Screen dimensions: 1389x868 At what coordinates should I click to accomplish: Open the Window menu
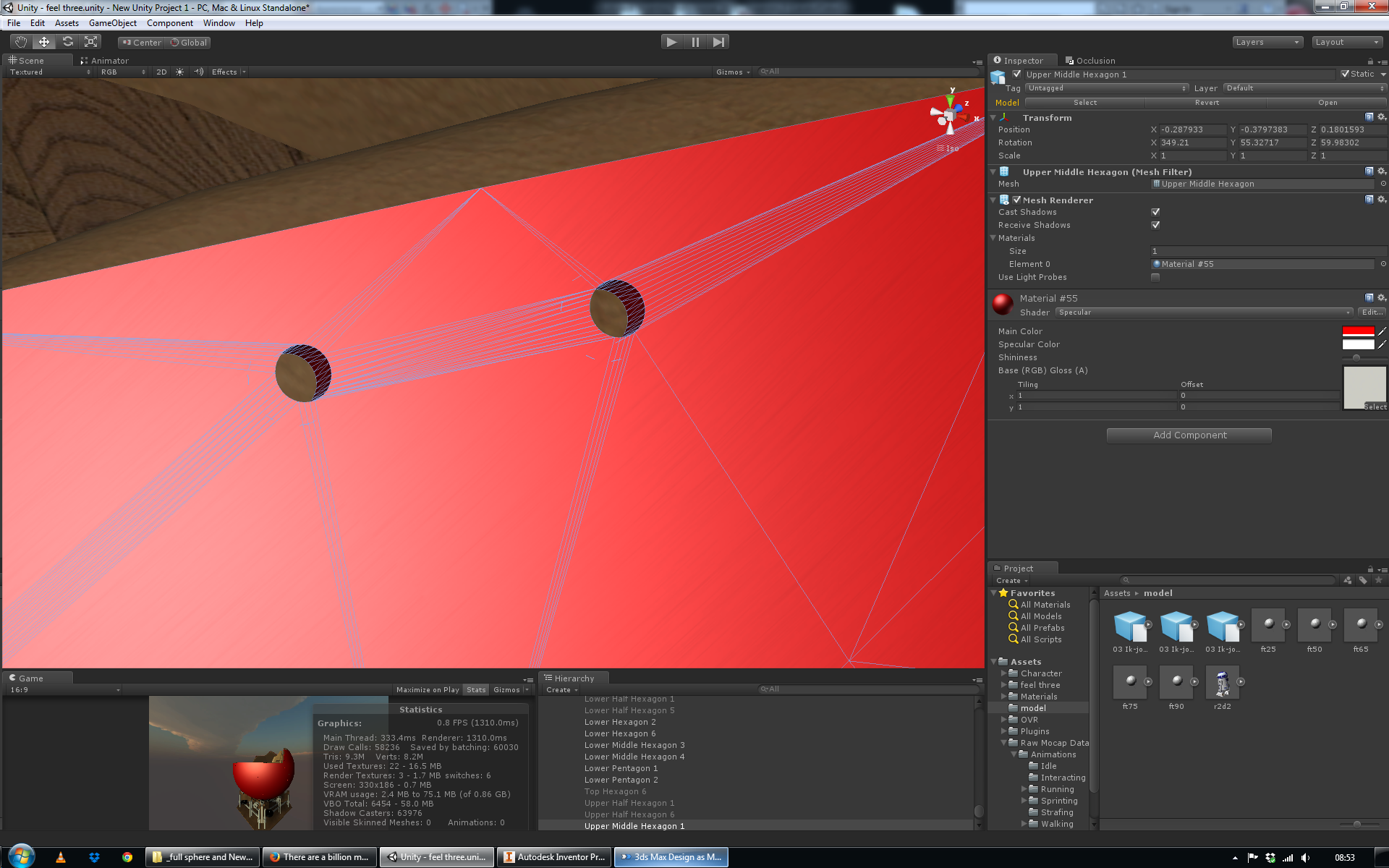[x=218, y=23]
